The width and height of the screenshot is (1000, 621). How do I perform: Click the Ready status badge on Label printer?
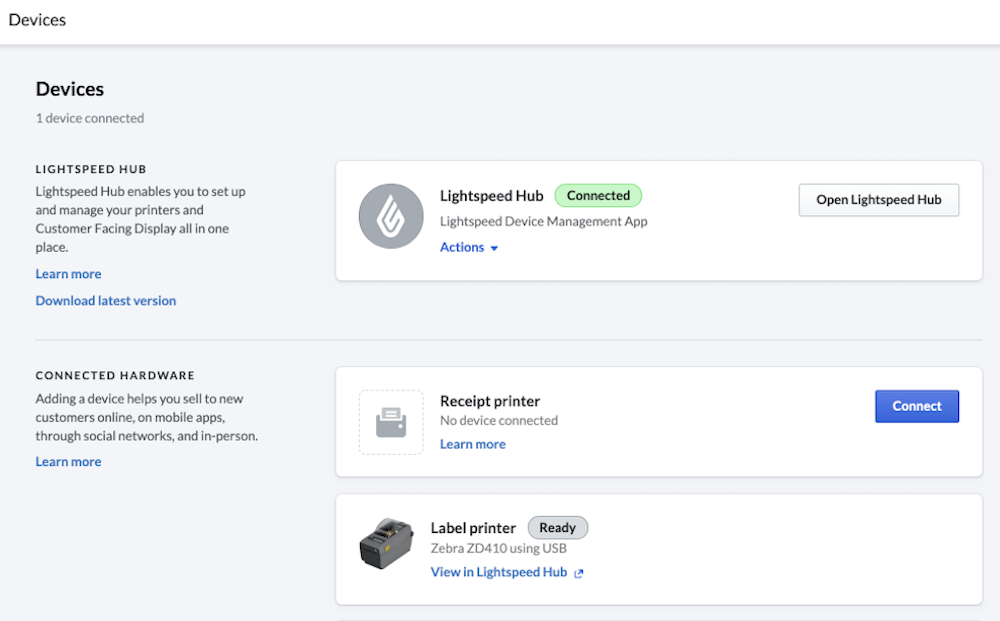558,528
